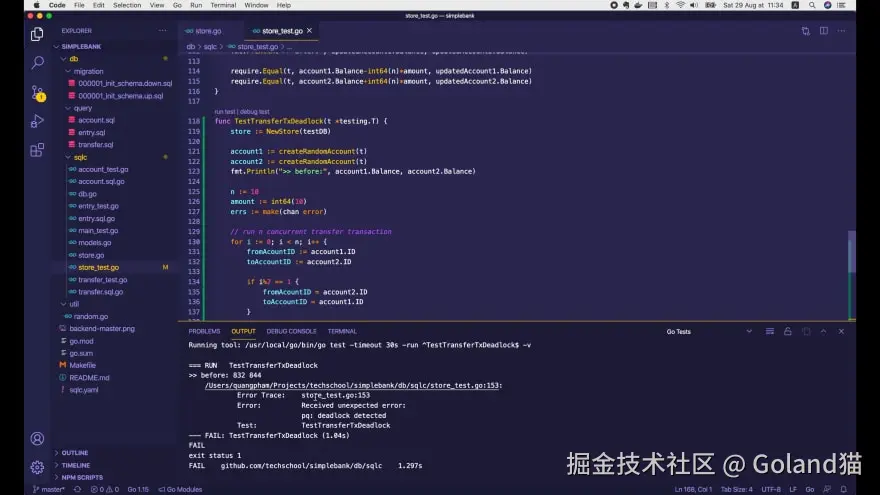Collapse the db folder
The height and width of the screenshot is (495, 880).
(x=63, y=59)
